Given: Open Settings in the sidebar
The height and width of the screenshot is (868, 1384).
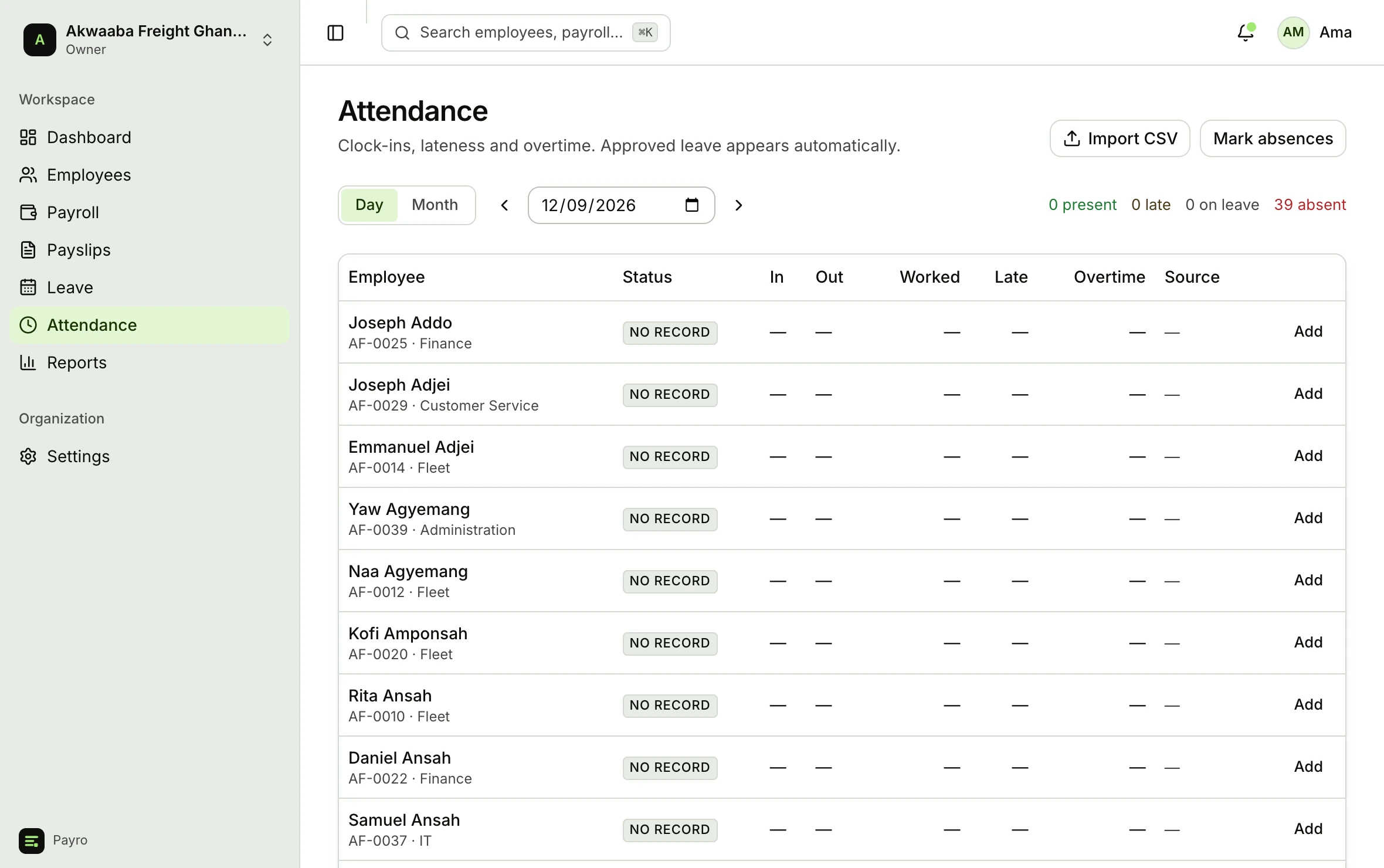Looking at the screenshot, I should tap(150, 456).
